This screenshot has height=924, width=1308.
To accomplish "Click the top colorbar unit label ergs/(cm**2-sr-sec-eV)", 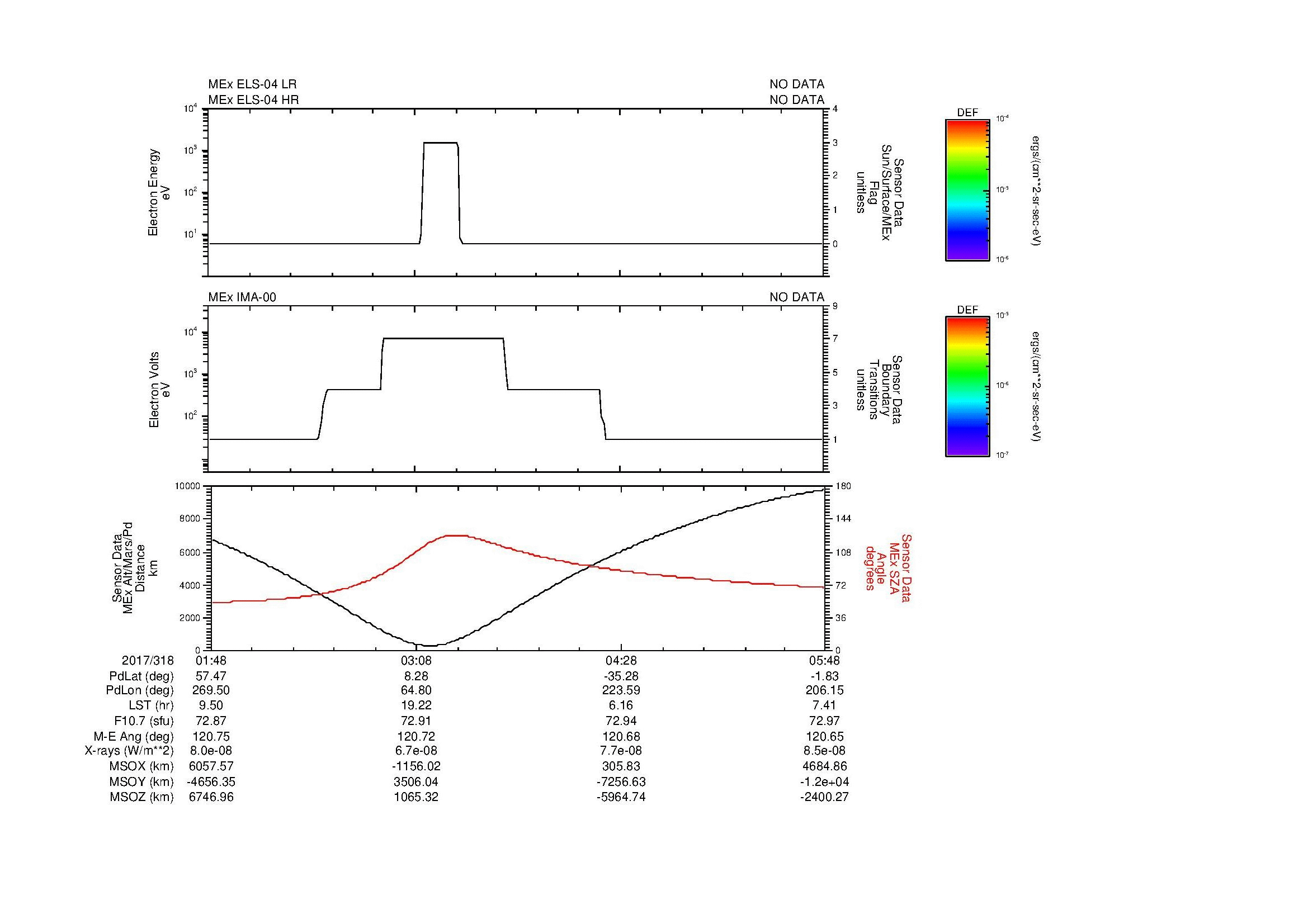I will [x=1036, y=190].
